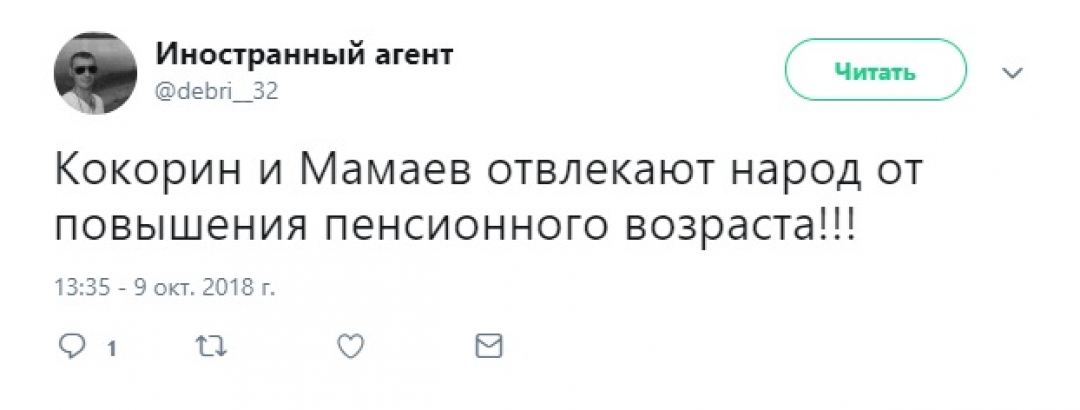
Task: Follow the user with the Читать button
Action: click(x=875, y=72)
